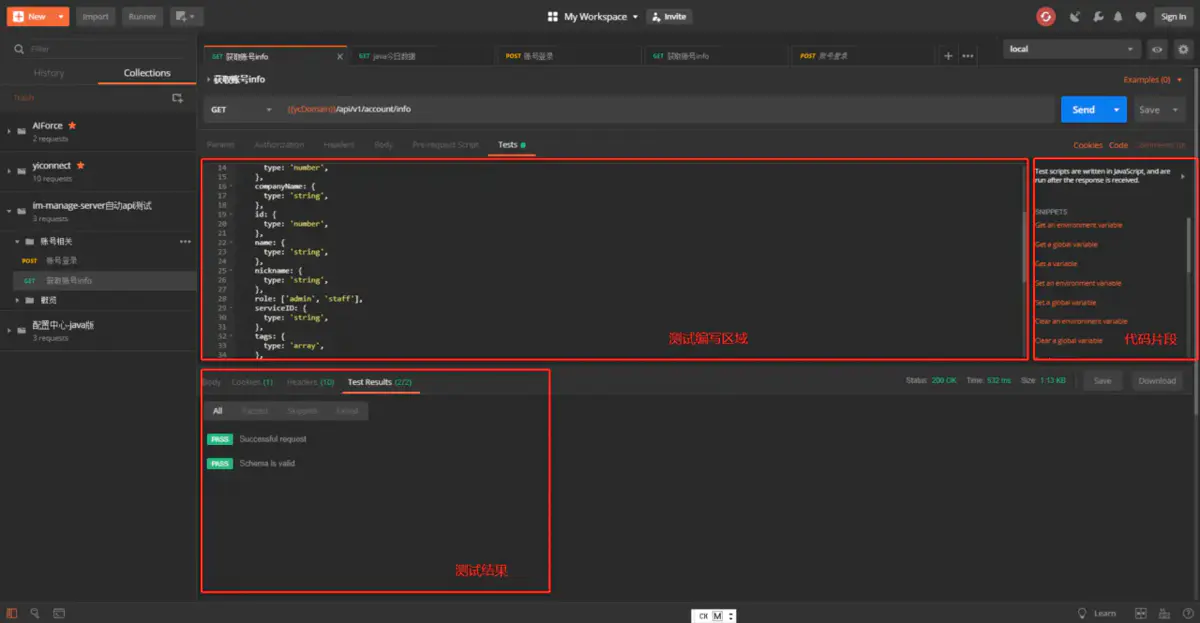Viewport: 1200px width, 623px height.
Task: Open the Test Results (2/2) response tab
Action: (380, 383)
